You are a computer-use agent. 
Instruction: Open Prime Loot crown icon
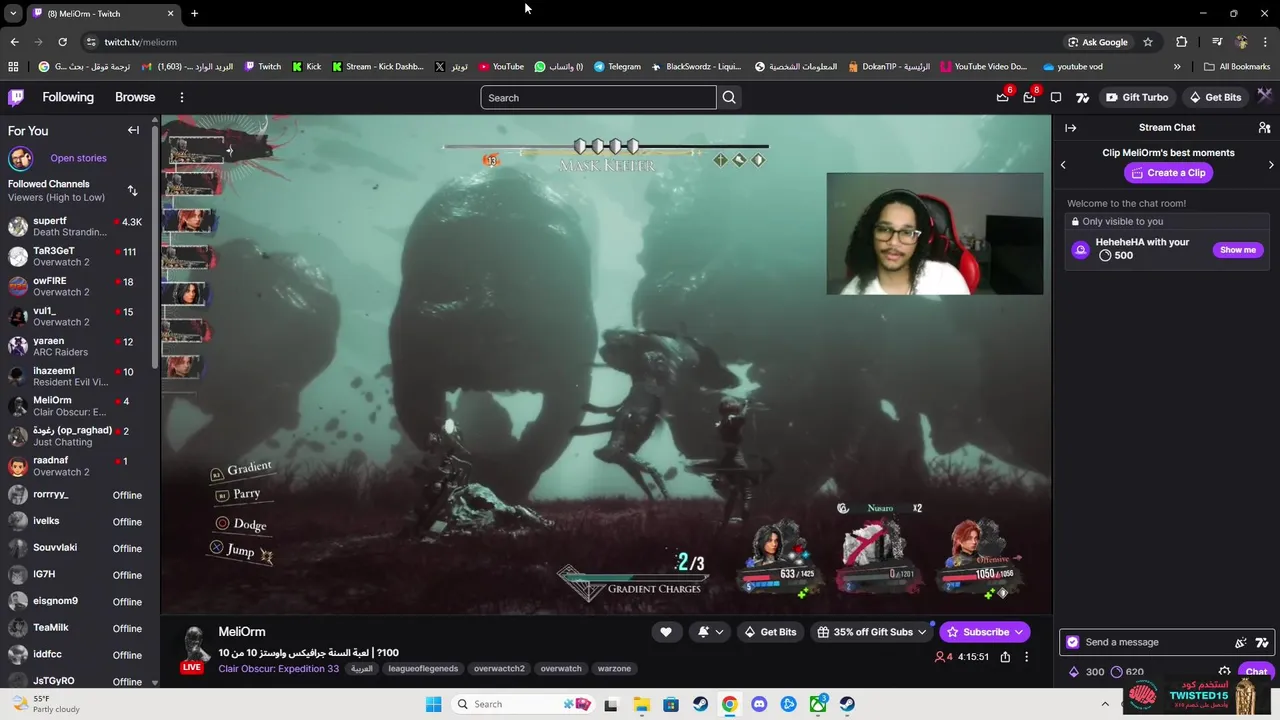(1003, 97)
